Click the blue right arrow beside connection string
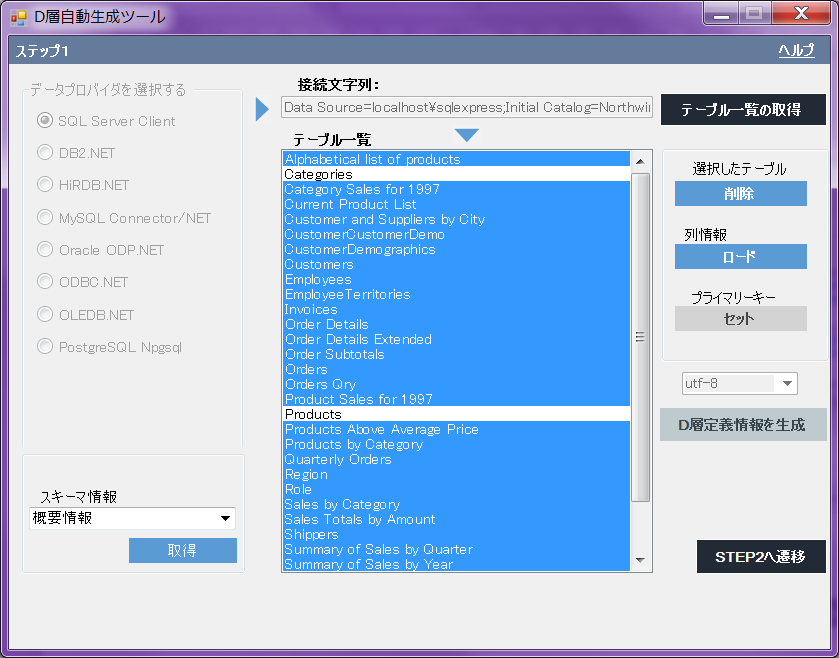The image size is (839, 658). click(263, 109)
